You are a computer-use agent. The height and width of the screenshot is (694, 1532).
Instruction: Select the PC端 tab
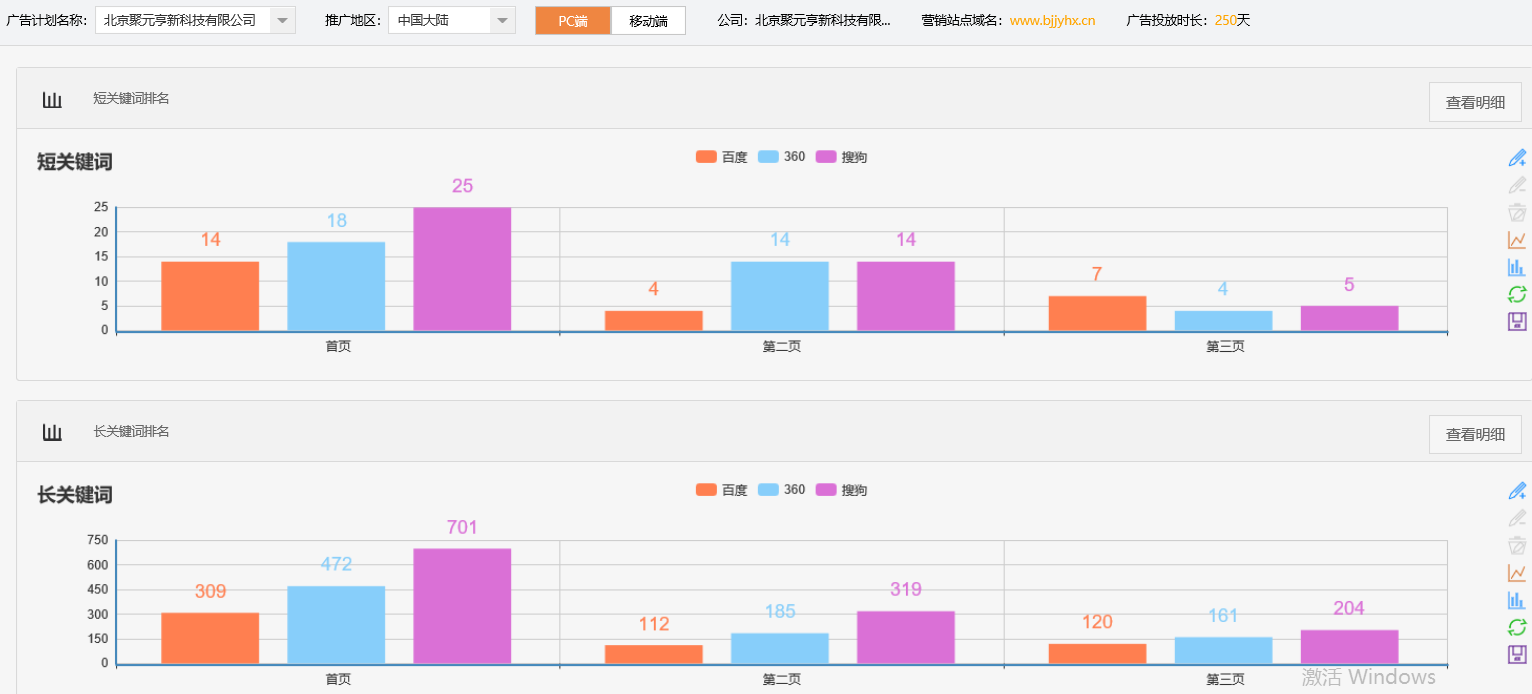(x=572, y=19)
